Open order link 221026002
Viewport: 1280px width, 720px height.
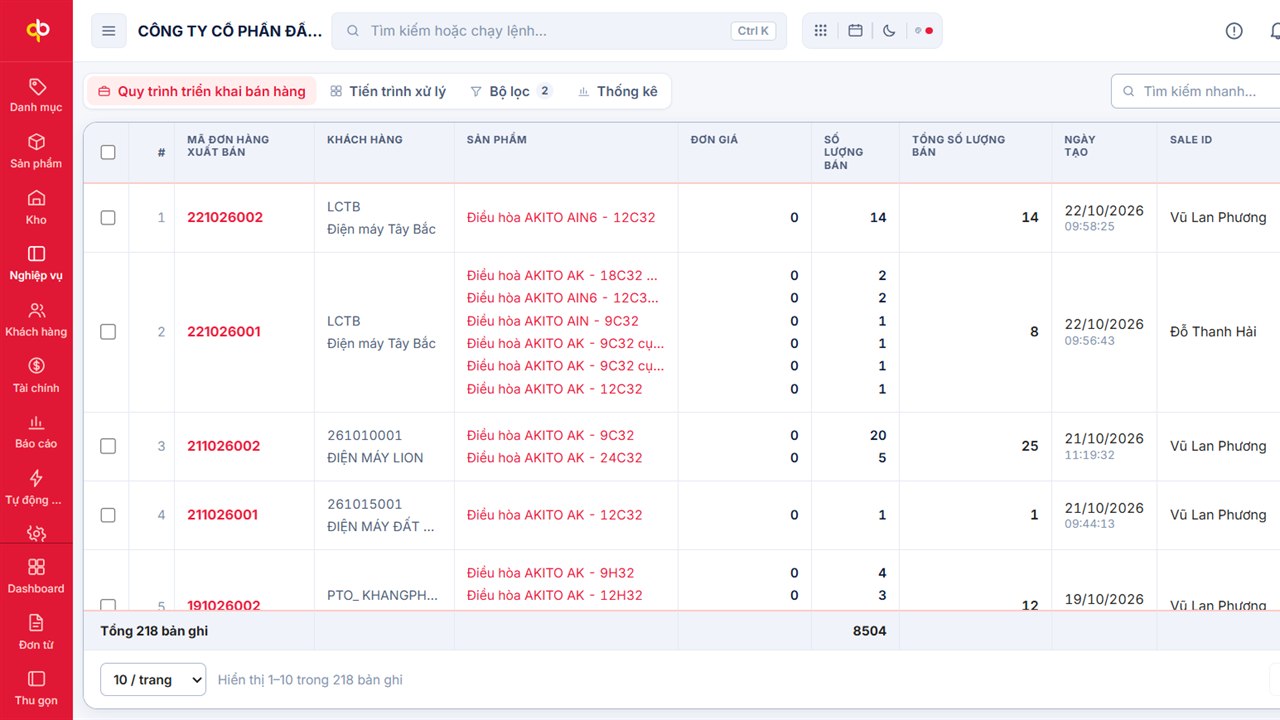pyautogui.click(x=225, y=217)
